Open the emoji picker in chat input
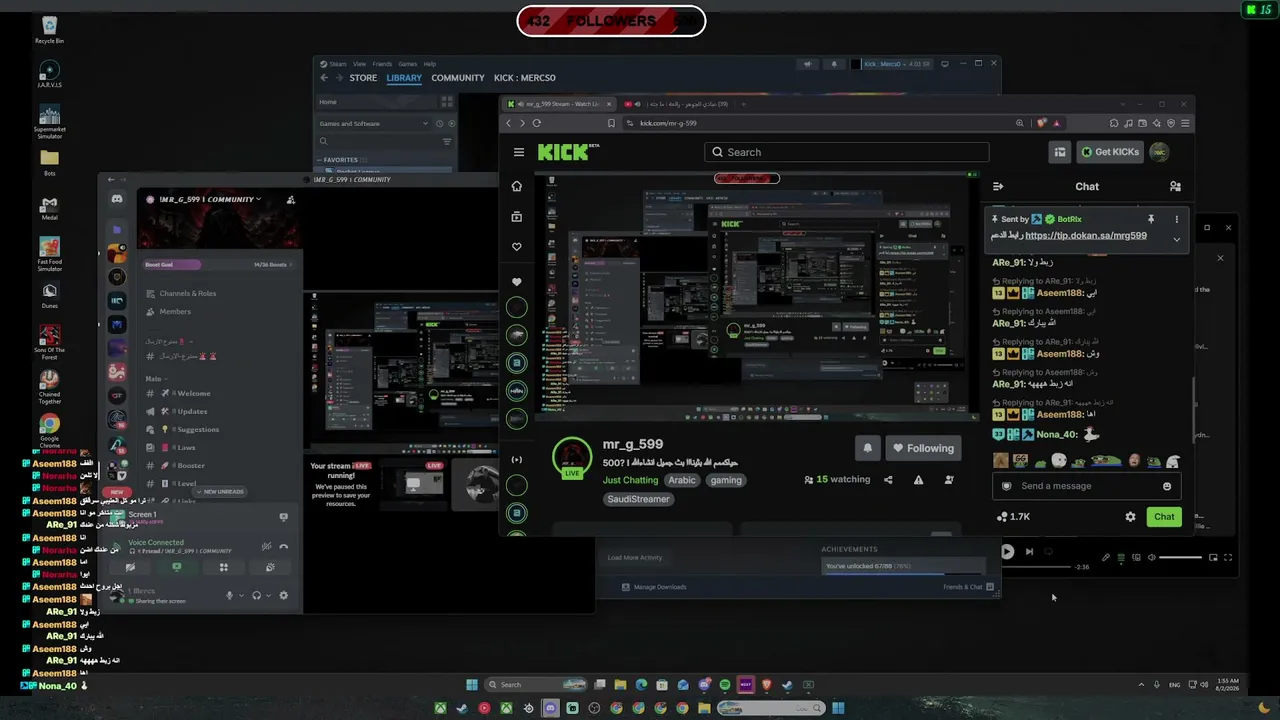Screen dimensions: 1280x720 pyautogui.click(x=1167, y=486)
